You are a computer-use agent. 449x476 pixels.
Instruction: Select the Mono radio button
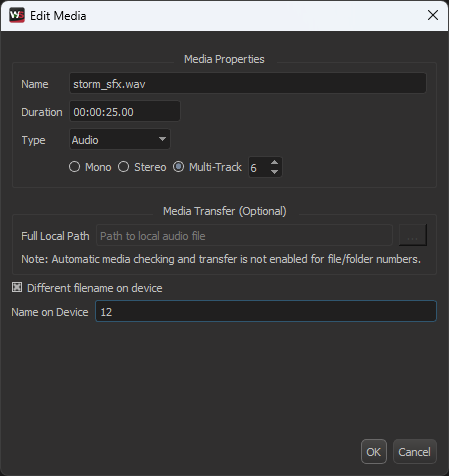coord(75,167)
